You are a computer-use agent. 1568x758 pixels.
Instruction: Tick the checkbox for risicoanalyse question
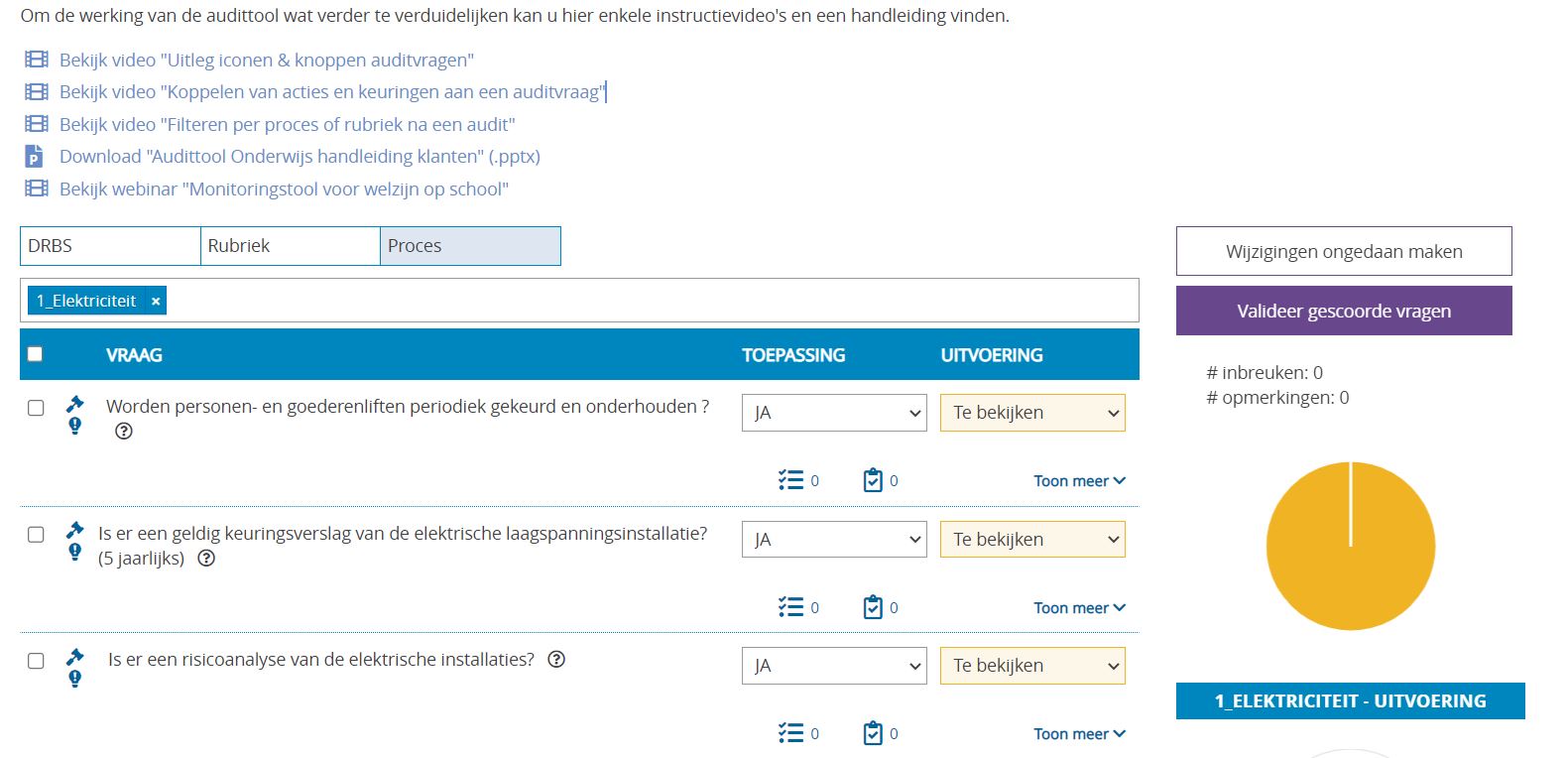pos(36,661)
